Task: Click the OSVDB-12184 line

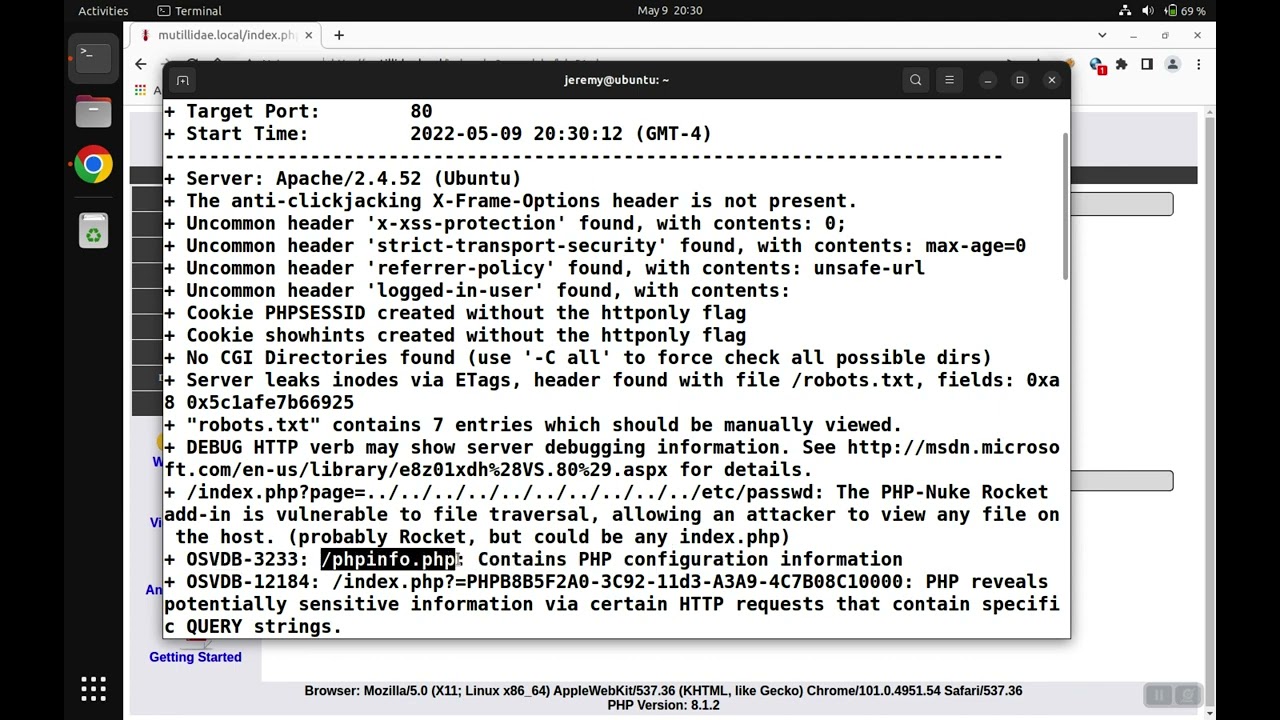Action: (612, 604)
